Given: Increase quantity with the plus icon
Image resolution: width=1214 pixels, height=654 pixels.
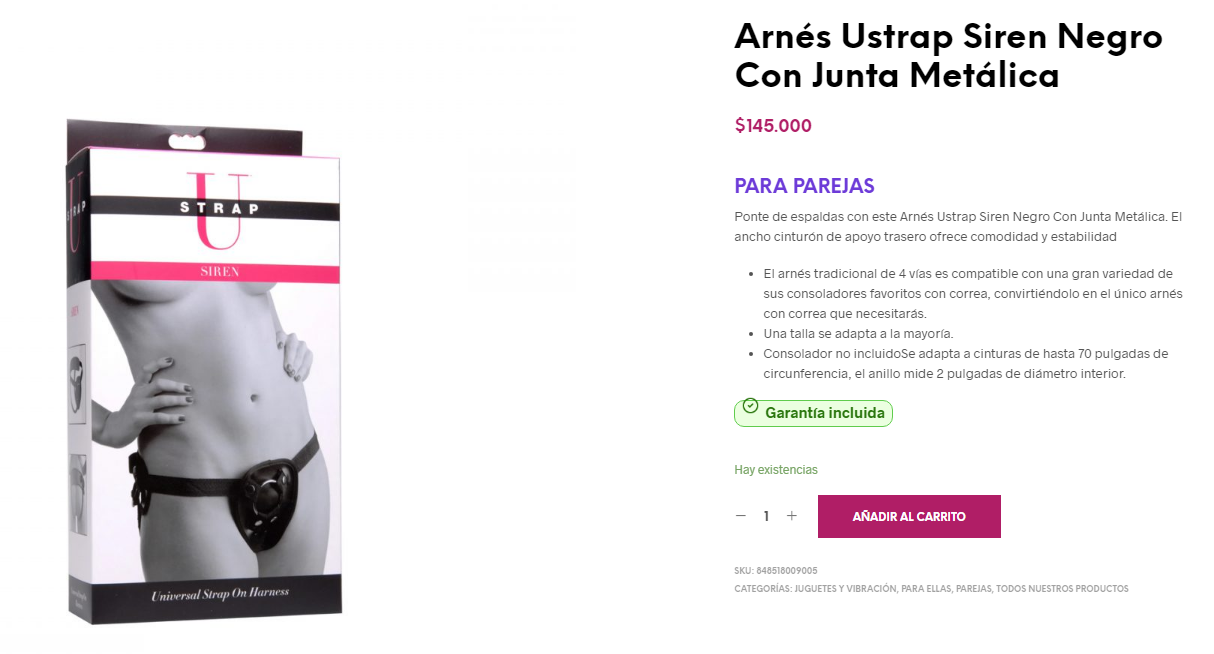Looking at the screenshot, I should pyautogui.click(x=792, y=516).
